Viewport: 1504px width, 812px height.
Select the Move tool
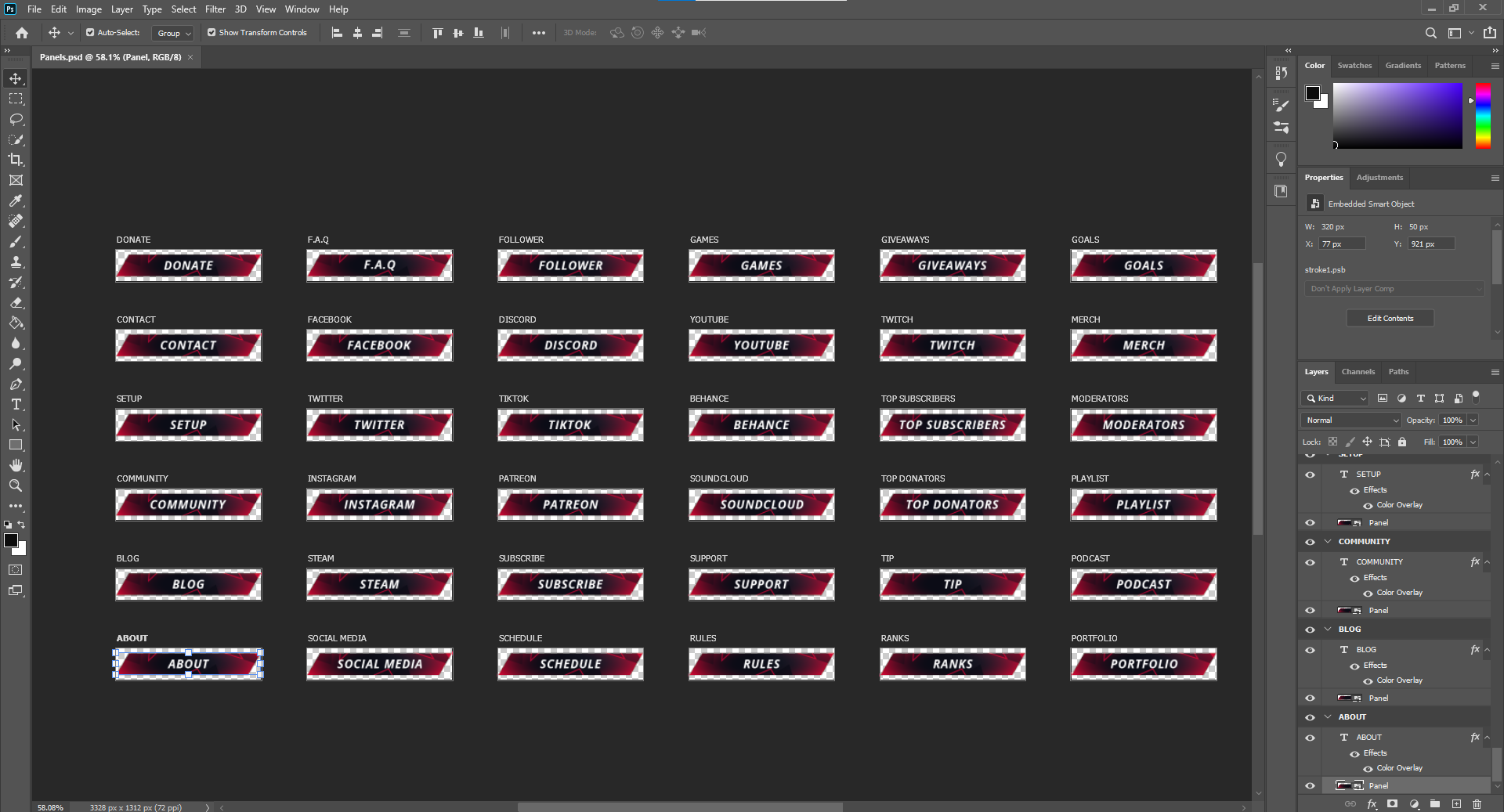[x=16, y=78]
